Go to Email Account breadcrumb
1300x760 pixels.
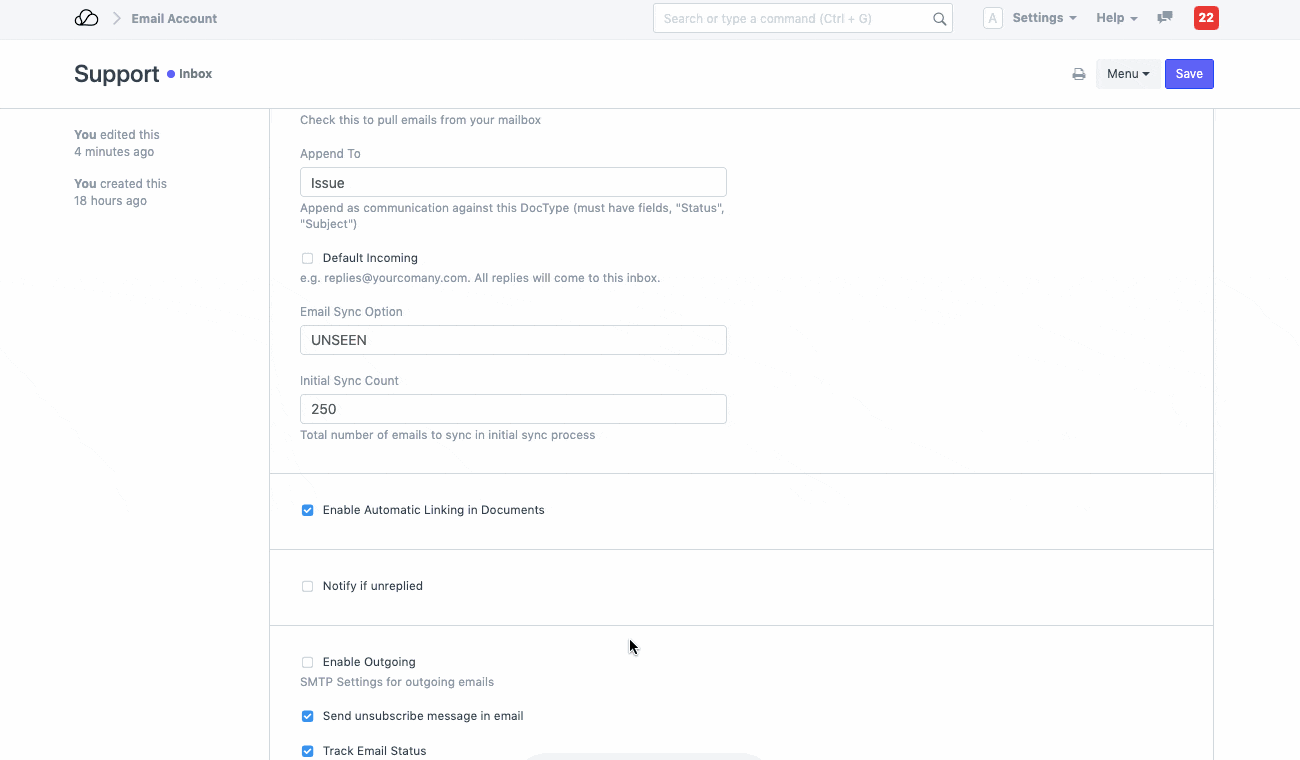click(174, 18)
